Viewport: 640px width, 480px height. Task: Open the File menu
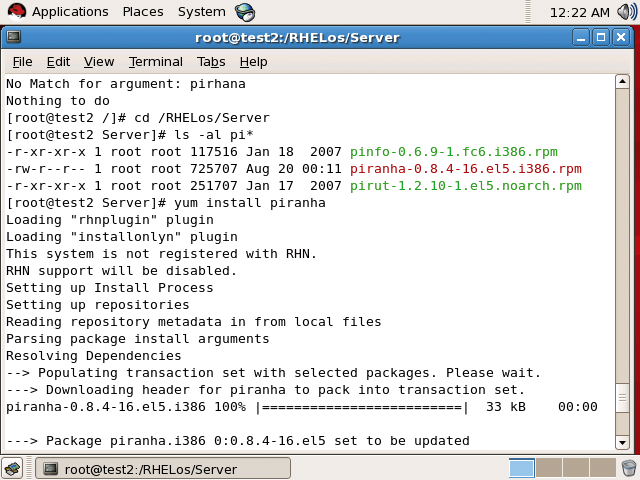(22, 61)
